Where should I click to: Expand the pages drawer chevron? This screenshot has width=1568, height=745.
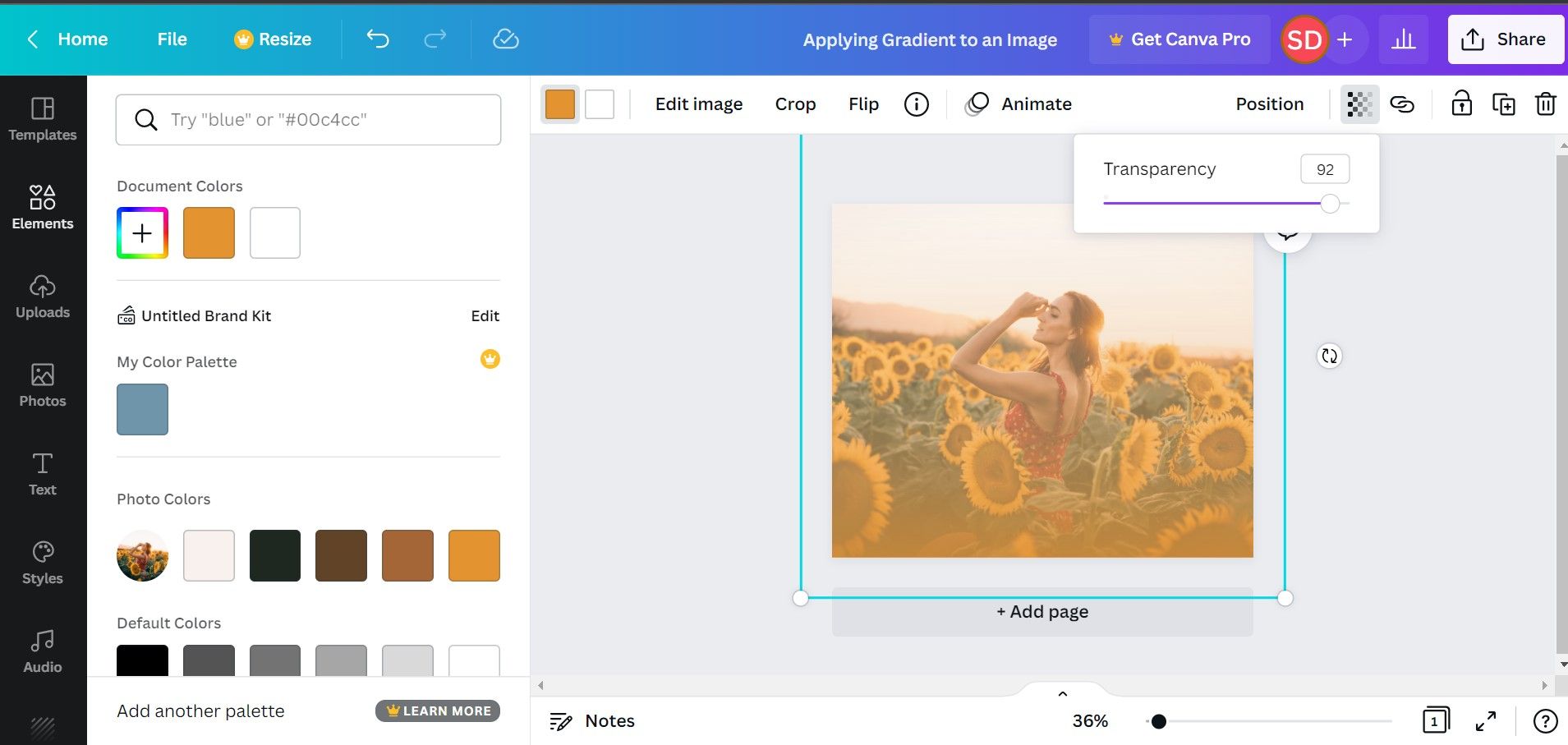click(x=1063, y=694)
